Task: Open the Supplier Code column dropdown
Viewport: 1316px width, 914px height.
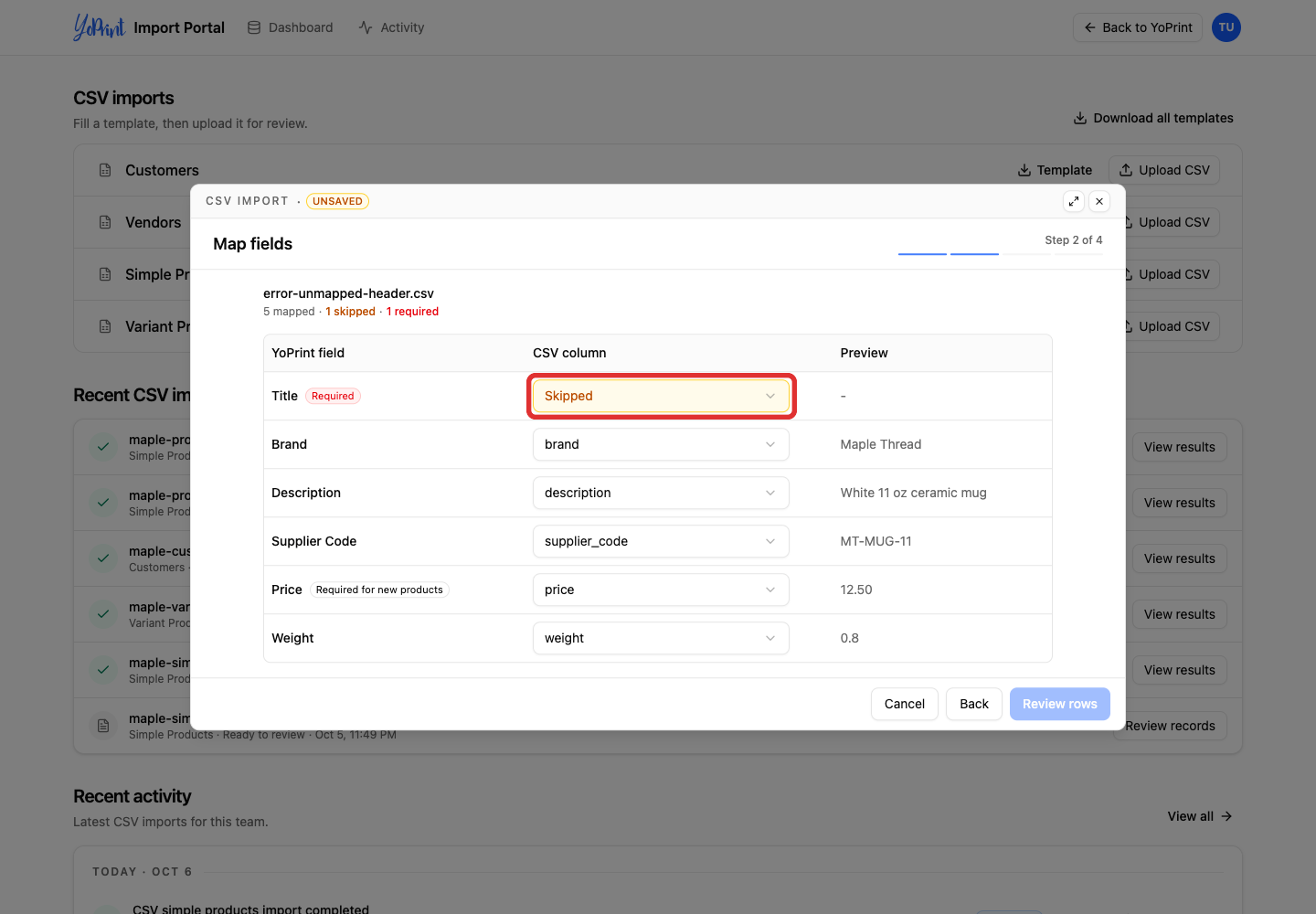Action: [x=661, y=541]
